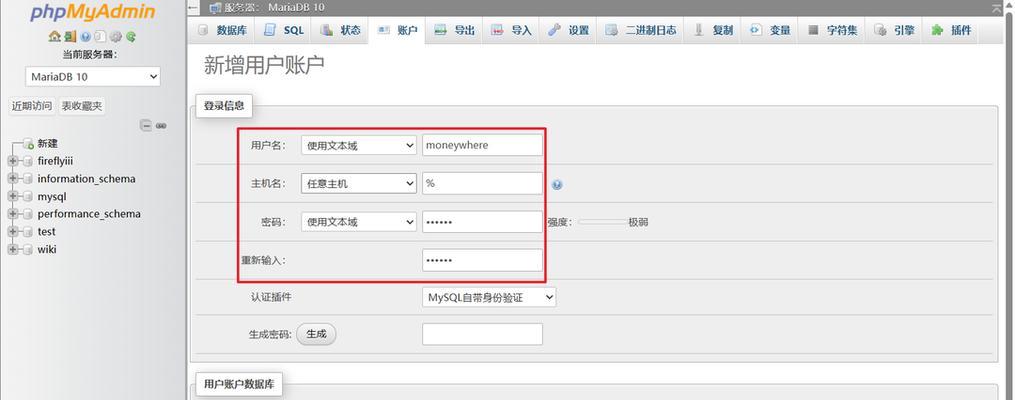Click the phpMyAdmin home icon
1015x400 pixels.
[x=54, y=36]
